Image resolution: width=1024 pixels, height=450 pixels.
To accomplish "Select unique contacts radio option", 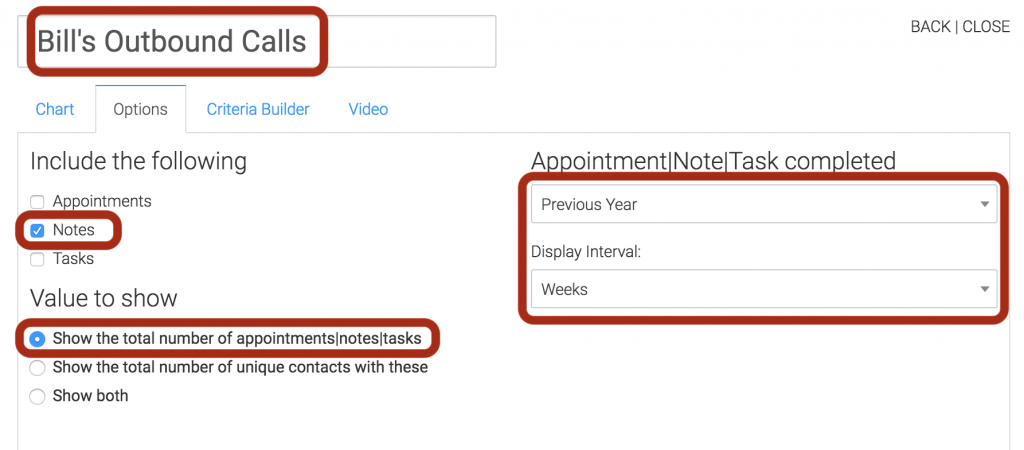I will [x=37, y=368].
